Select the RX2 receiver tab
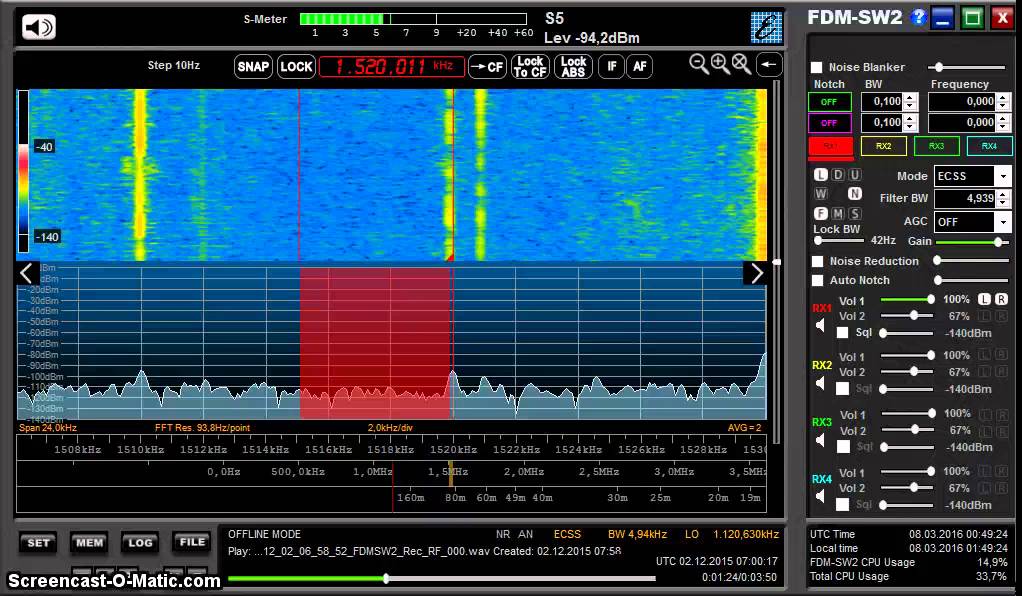1022x596 pixels. [883, 146]
